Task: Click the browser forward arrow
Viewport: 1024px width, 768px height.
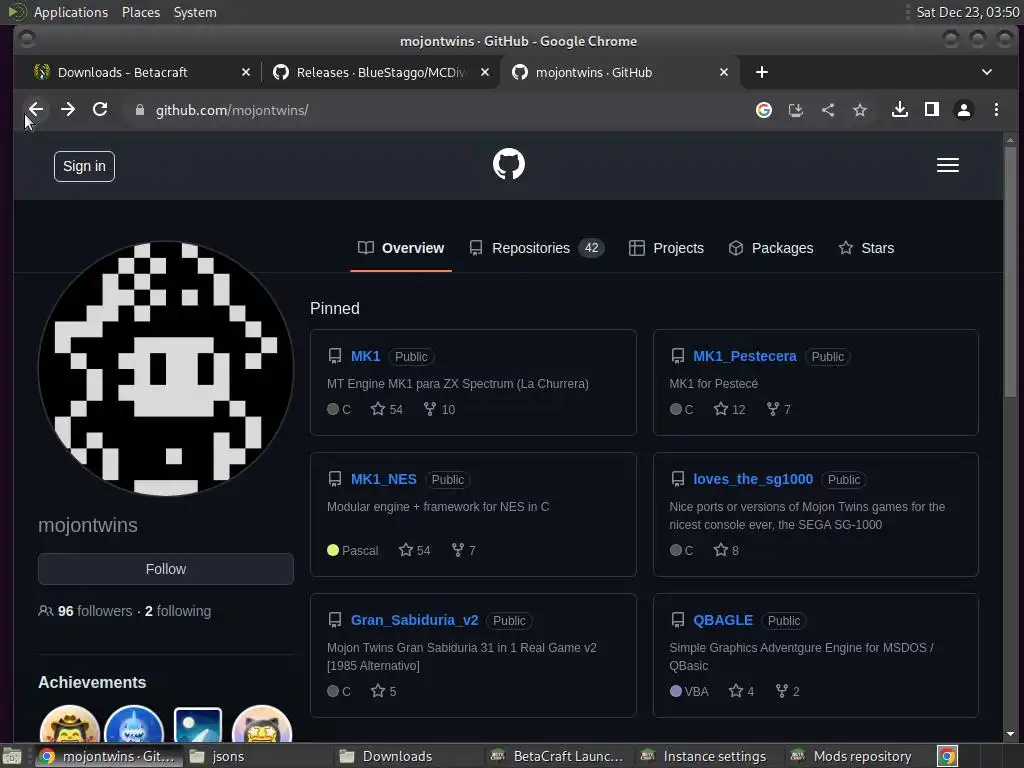Action: [x=68, y=110]
